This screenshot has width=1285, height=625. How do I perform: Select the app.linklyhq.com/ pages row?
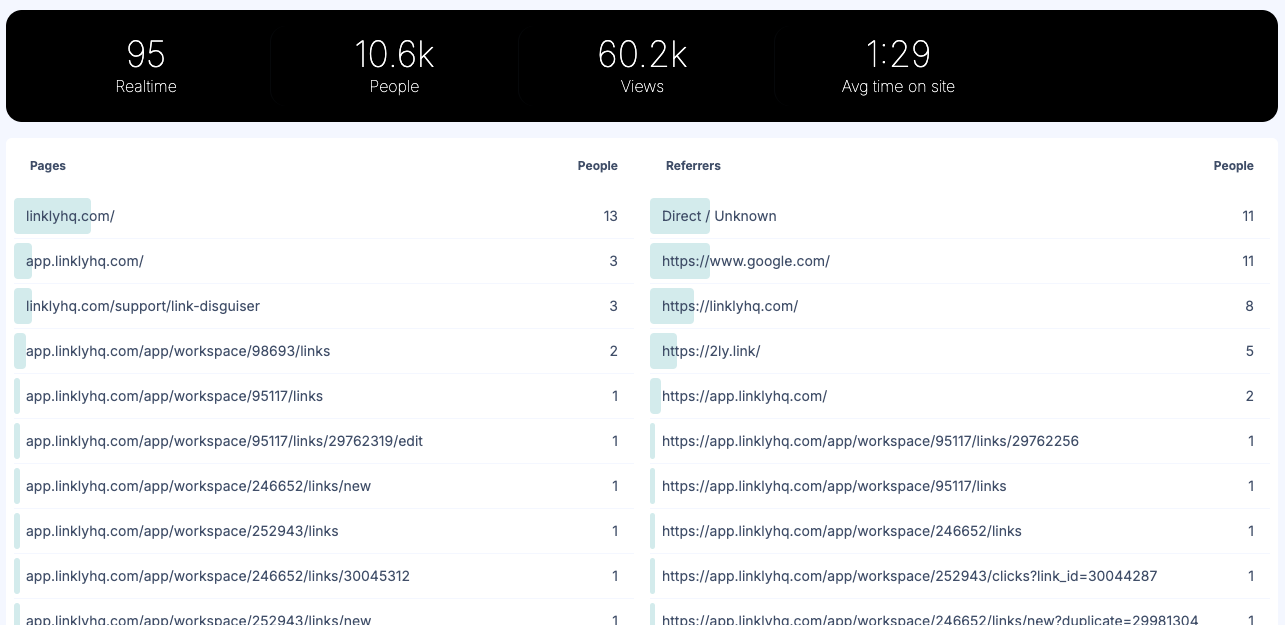coord(84,261)
